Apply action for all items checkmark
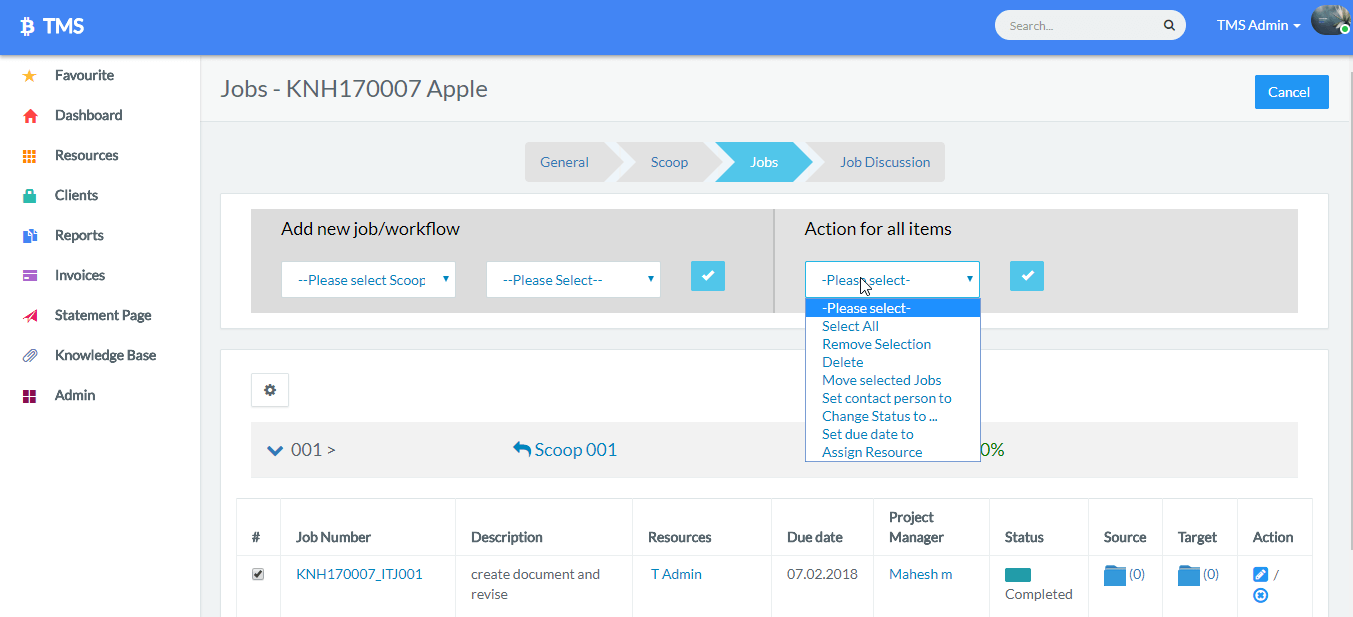This screenshot has width=1353, height=617. point(1027,276)
